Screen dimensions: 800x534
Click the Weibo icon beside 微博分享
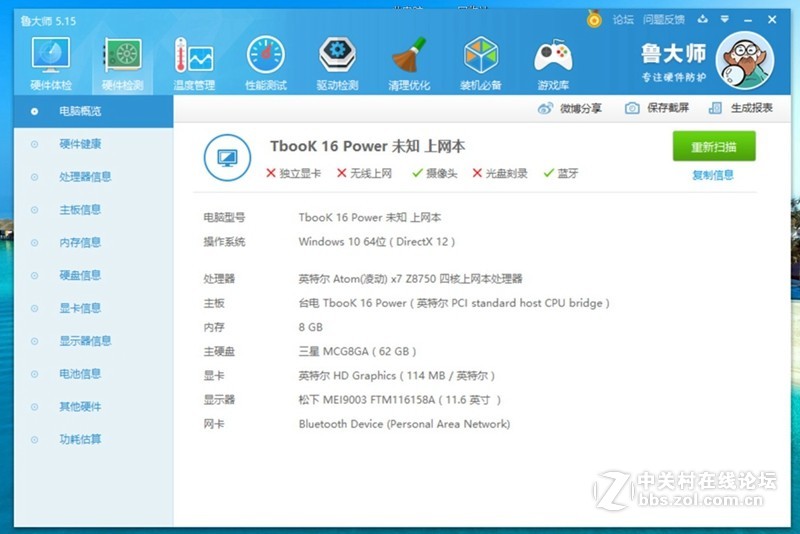(x=545, y=108)
